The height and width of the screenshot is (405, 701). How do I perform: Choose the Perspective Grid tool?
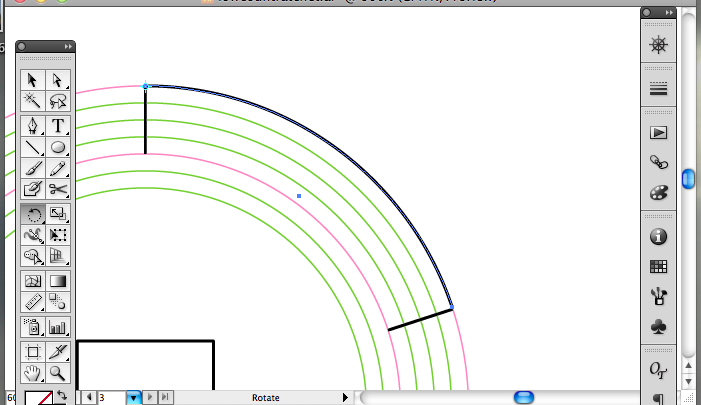(x=58, y=256)
